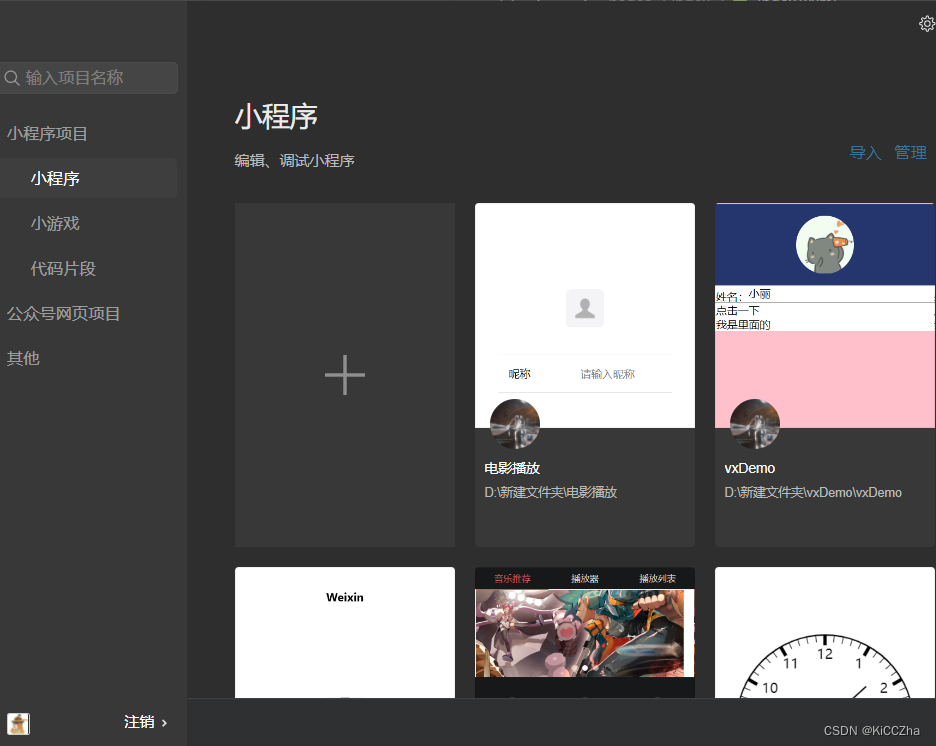This screenshot has height=746, width=936.
Task: Open the 电影播放 project thumbnail
Action: pyautogui.click(x=585, y=315)
